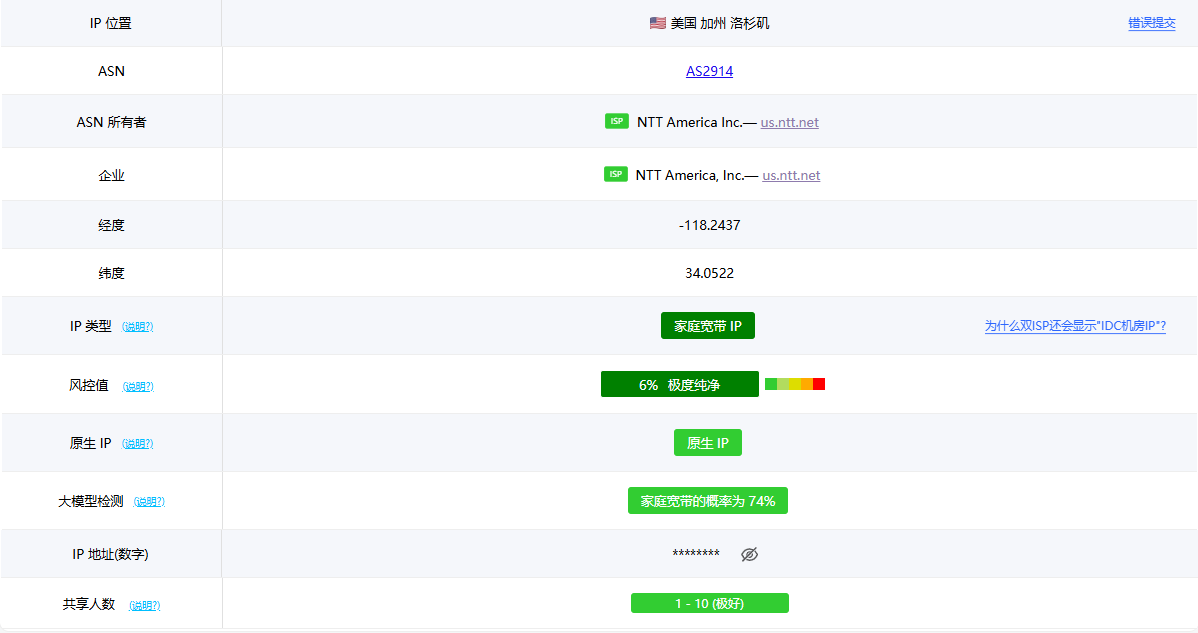Click the ISP badge in ASN 所有者 row
This screenshot has height=633, width=1198.
pyautogui.click(x=617, y=121)
